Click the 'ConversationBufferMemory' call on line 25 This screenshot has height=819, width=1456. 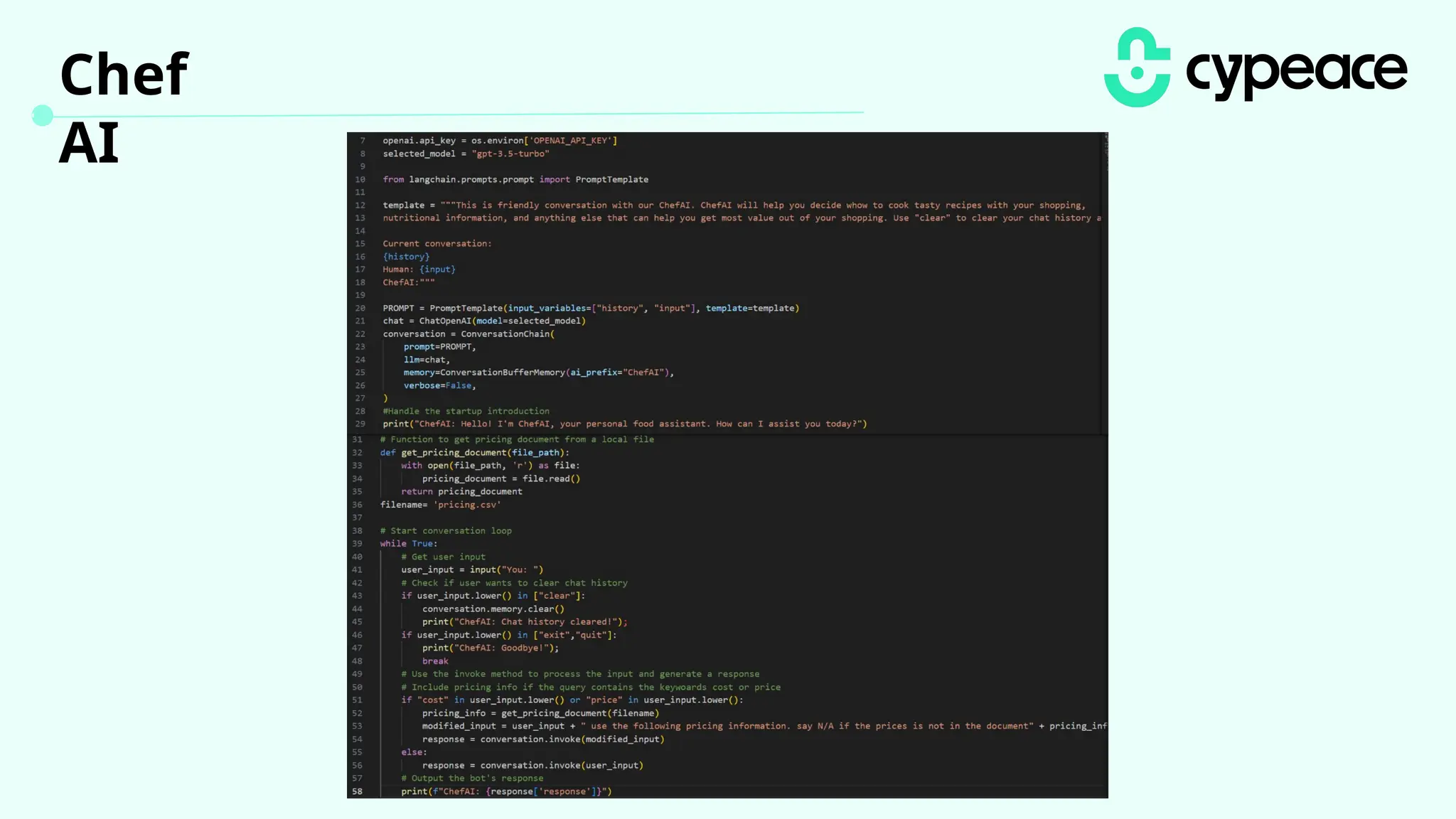tap(502, 373)
